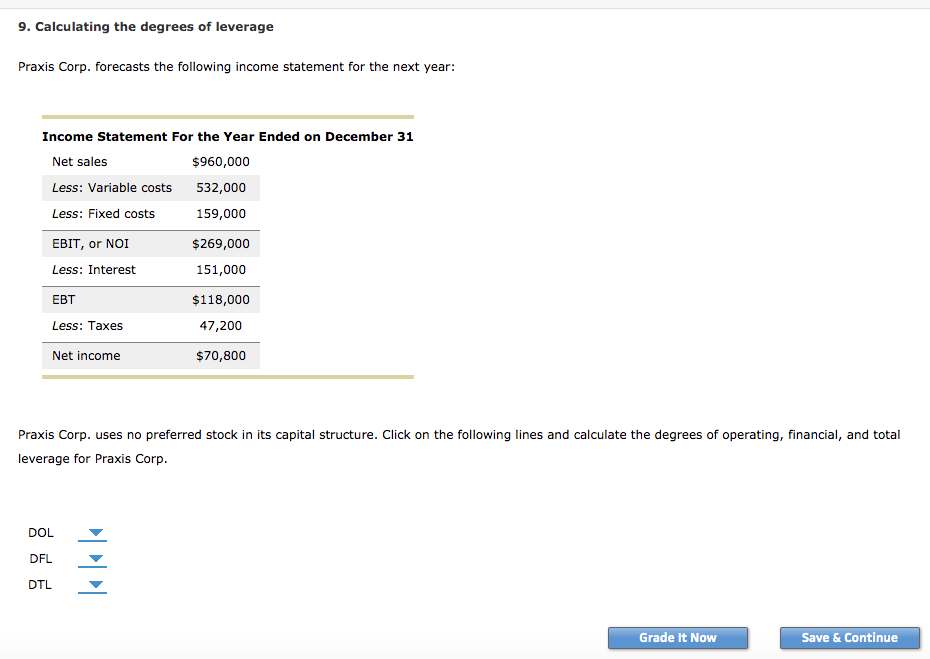930x659 pixels.
Task: Click the $70,800 net income figure
Action: (223, 355)
